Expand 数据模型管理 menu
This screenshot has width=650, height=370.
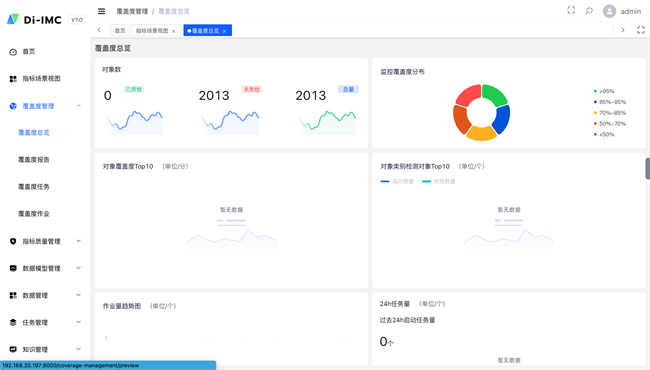tap(45, 268)
